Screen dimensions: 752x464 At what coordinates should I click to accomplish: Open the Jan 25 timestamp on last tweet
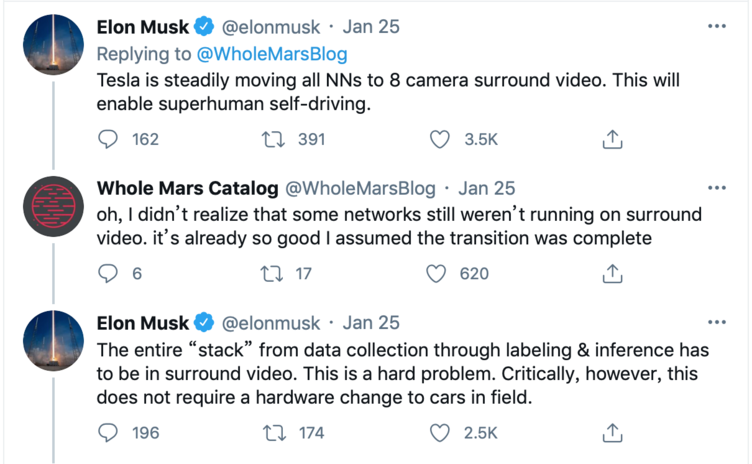pyautogui.click(x=371, y=323)
